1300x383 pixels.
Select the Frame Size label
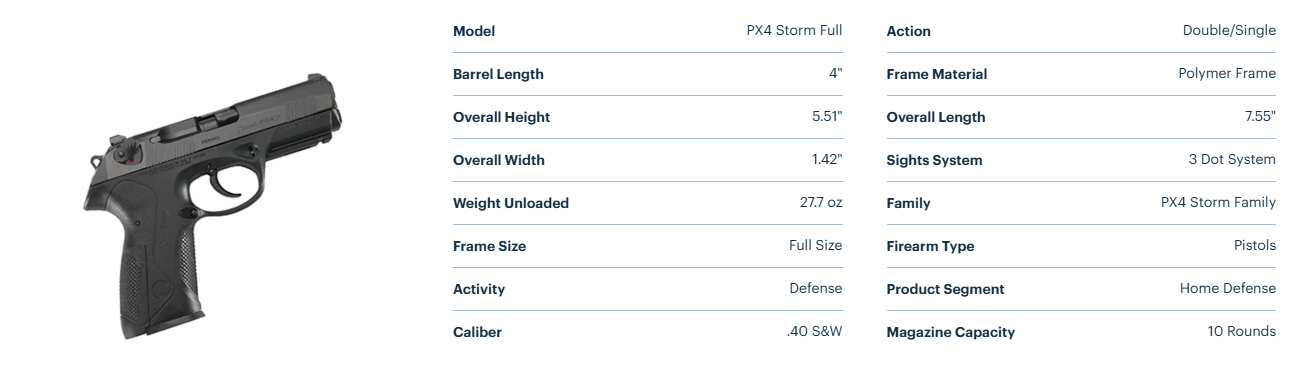489,246
